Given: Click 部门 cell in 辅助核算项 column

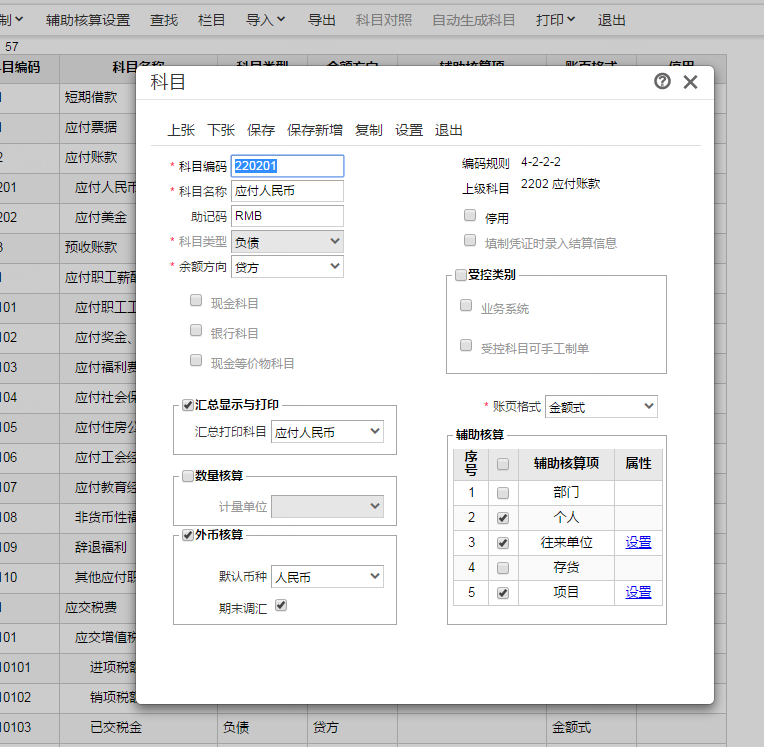Looking at the screenshot, I should point(566,493).
